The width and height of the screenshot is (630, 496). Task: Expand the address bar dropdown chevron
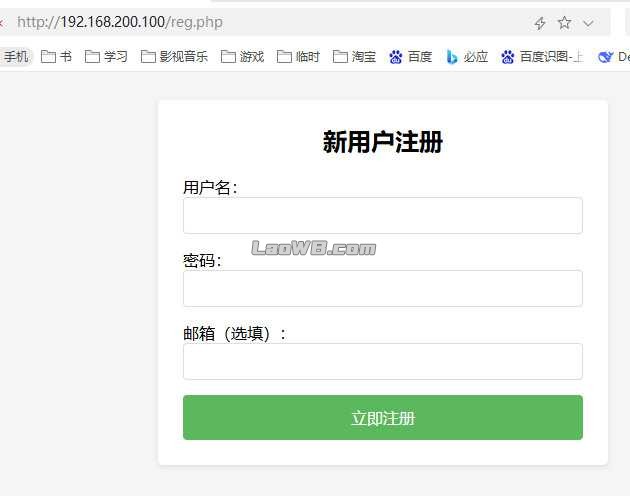point(589,23)
